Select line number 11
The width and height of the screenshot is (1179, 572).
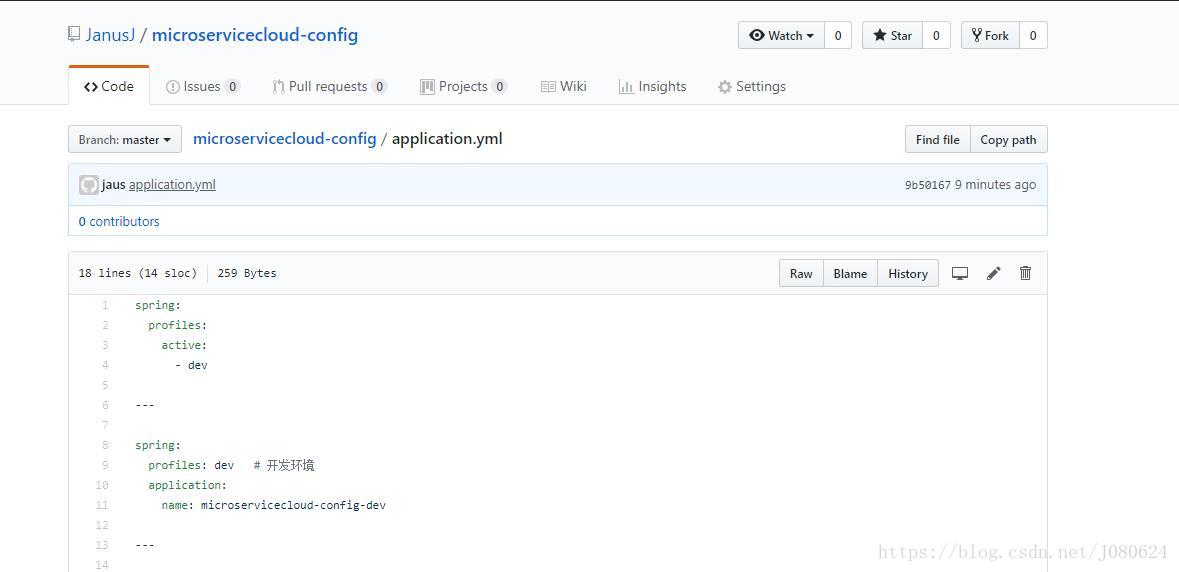pyautogui.click(x=102, y=505)
